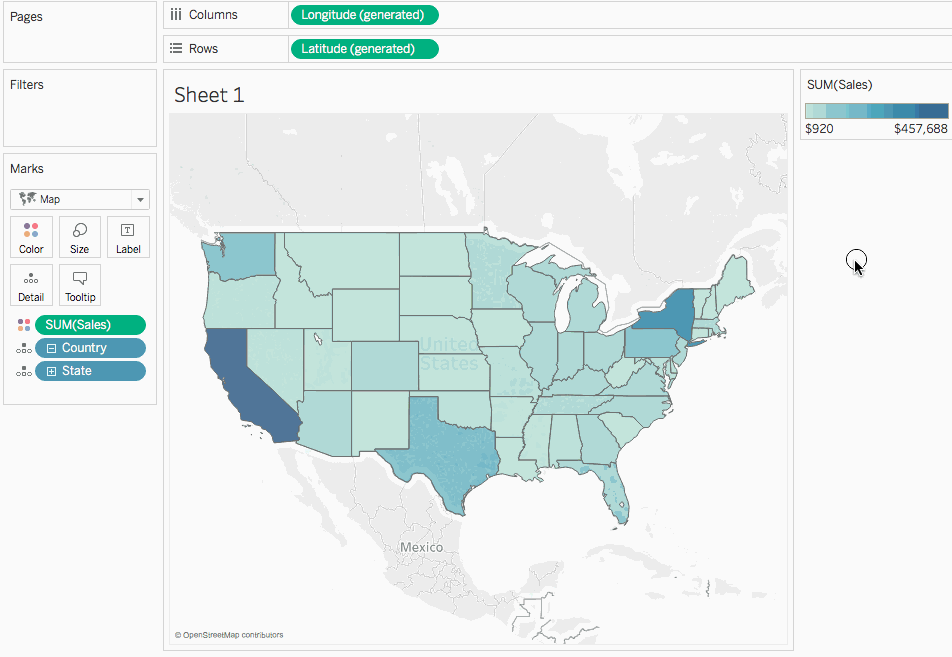Click the detail icon beside State pill
952x657 pixels.
(x=24, y=371)
